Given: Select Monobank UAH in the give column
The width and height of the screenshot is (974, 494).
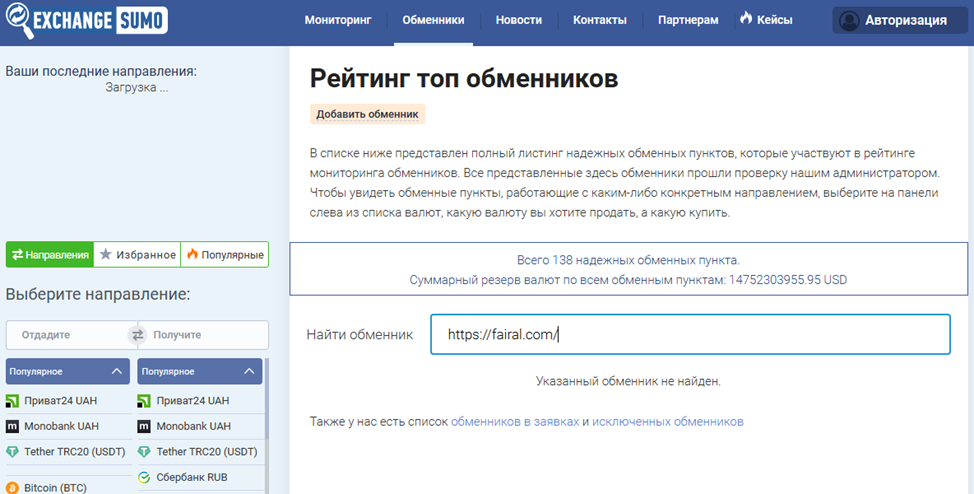Looking at the screenshot, I should [x=68, y=426].
